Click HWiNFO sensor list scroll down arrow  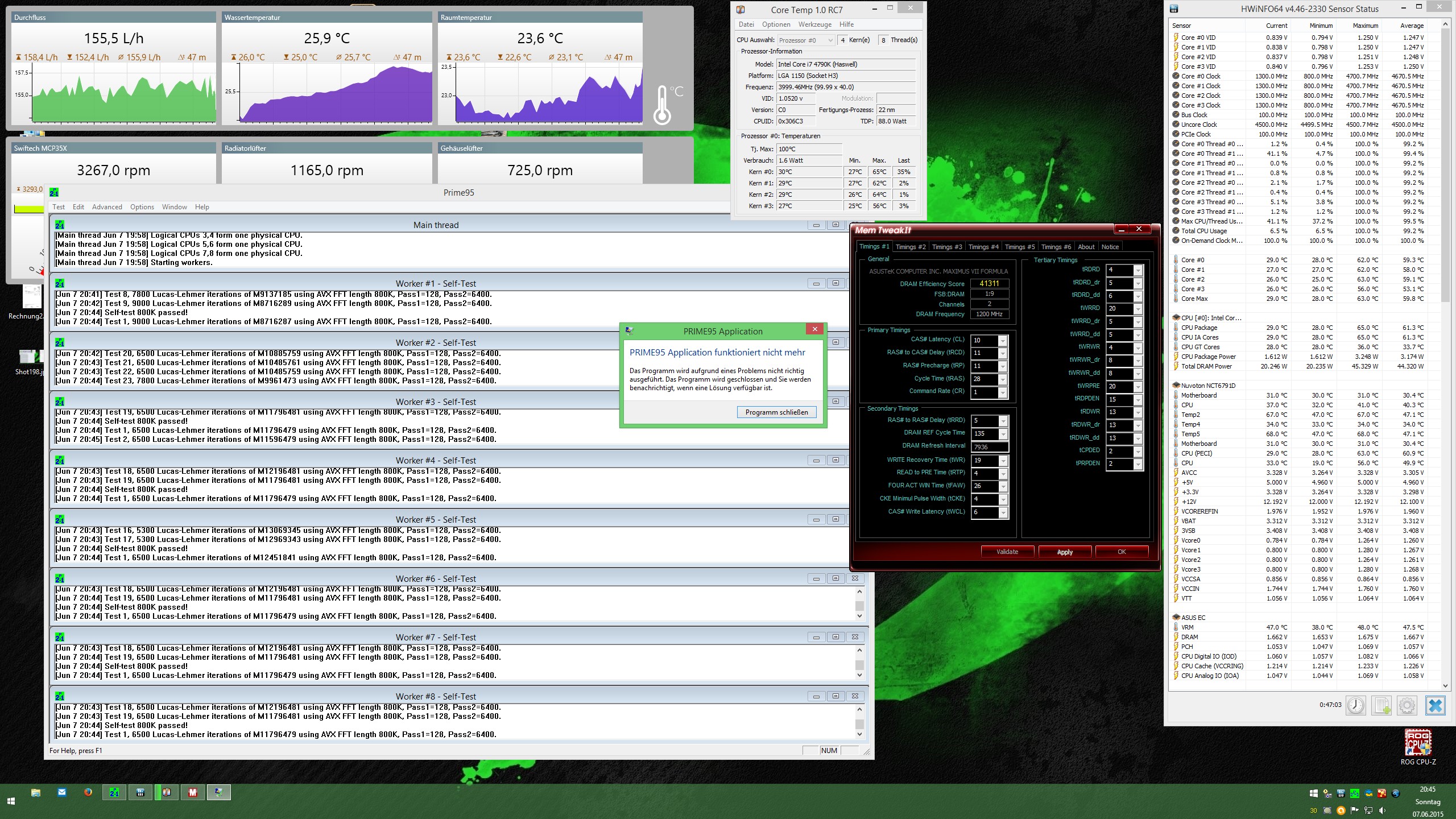pyautogui.click(x=1445, y=686)
